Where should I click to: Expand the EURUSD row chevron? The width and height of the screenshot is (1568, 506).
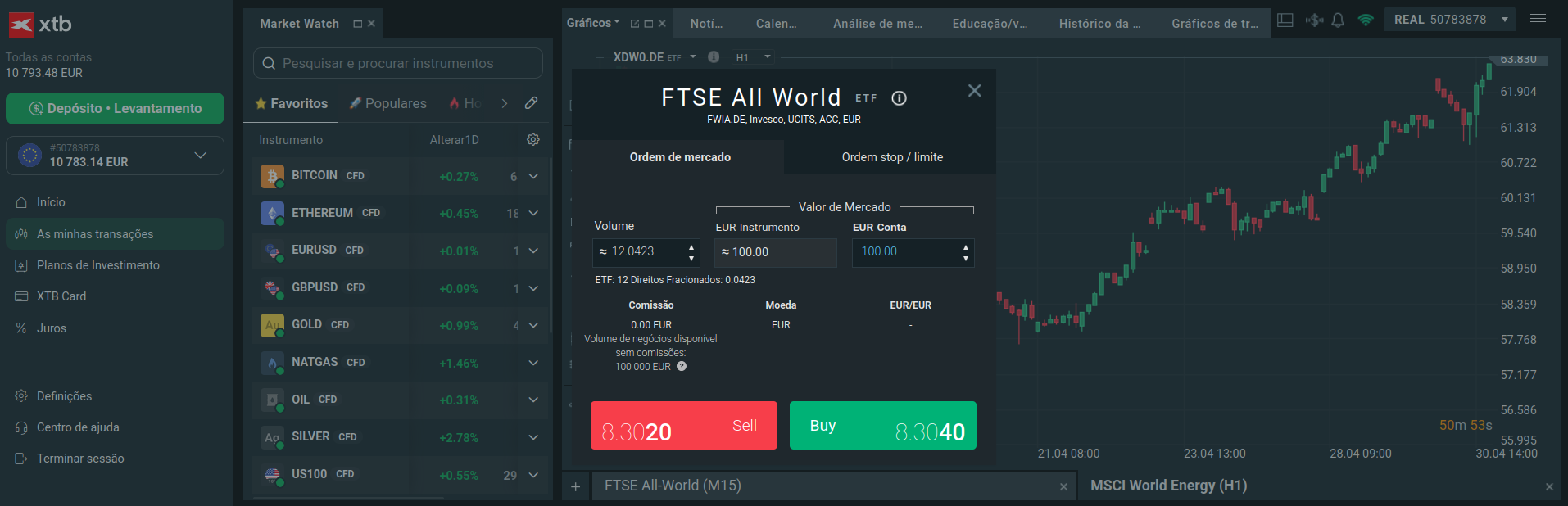(x=533, y=251)
